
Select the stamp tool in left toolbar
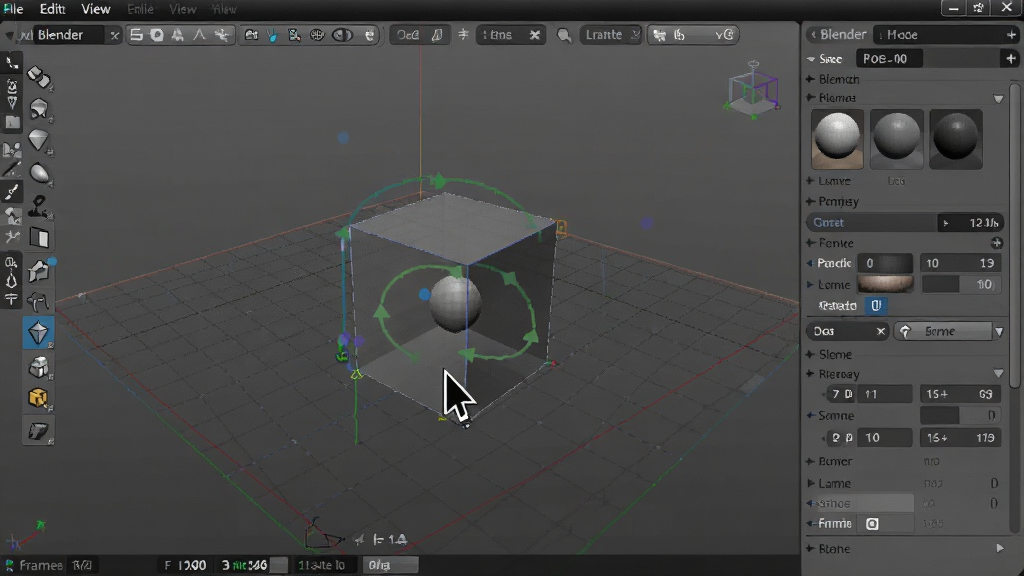[x=39, y=206]
